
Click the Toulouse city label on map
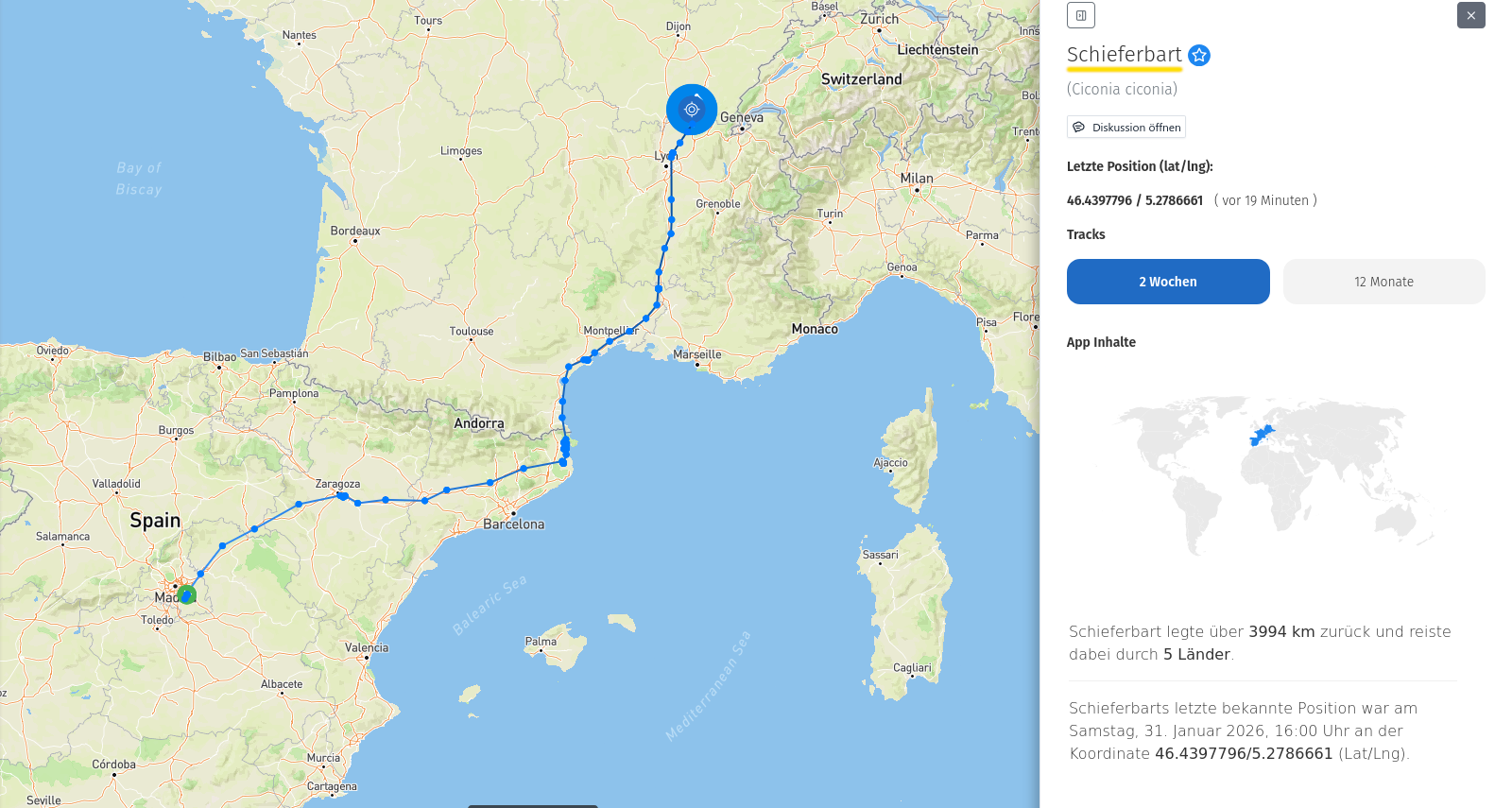(472, 332)
